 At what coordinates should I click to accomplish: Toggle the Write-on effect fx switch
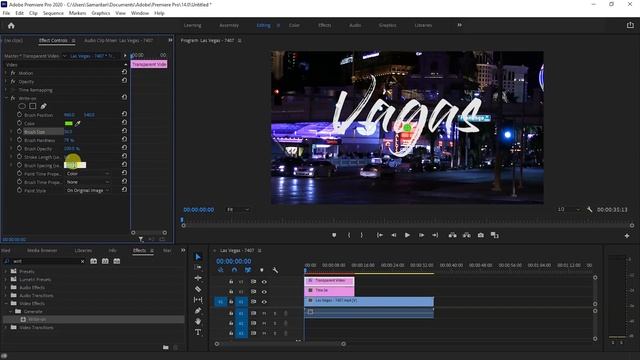pos(13,98)
